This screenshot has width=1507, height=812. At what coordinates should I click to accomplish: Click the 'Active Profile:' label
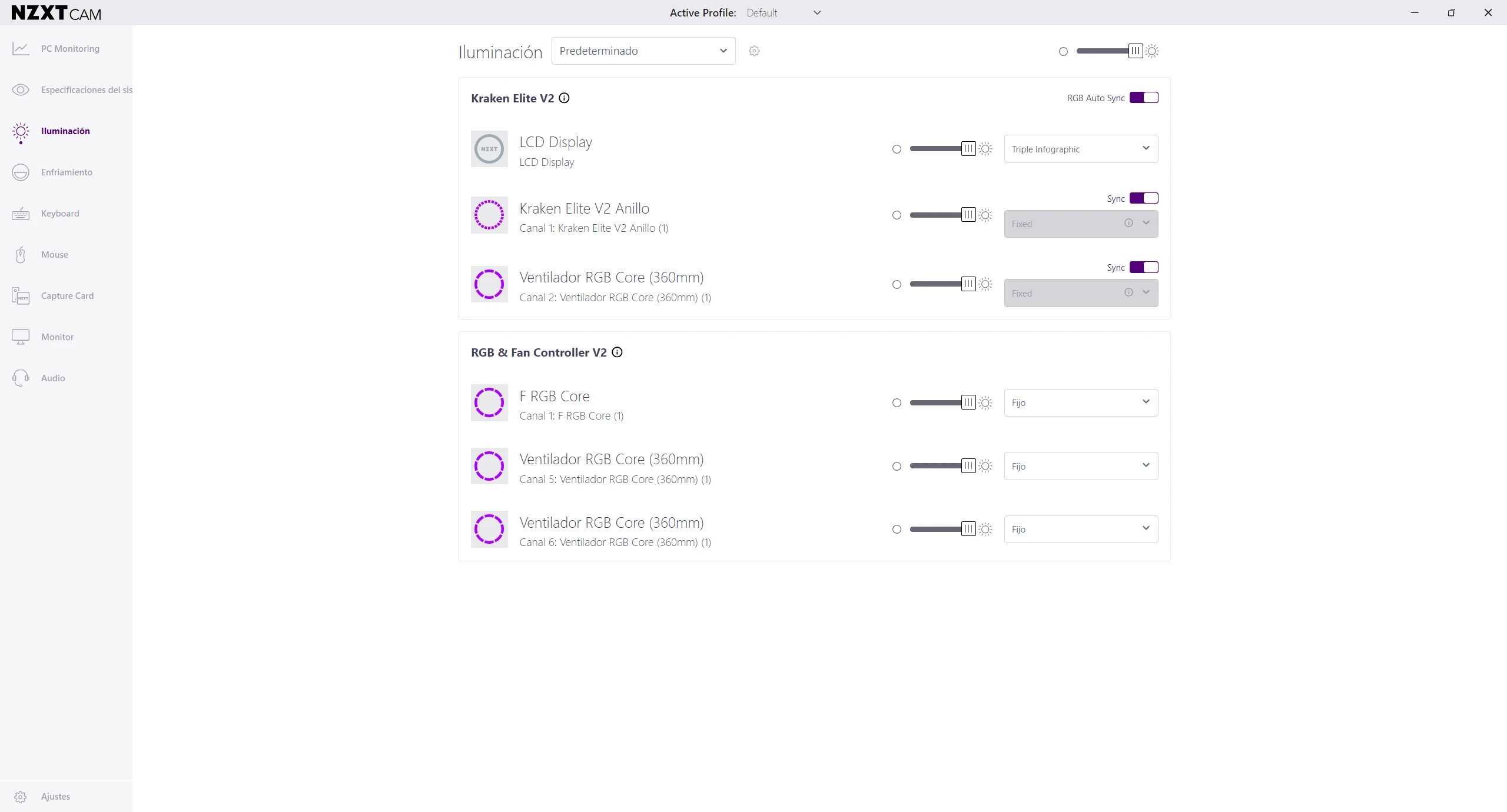pyautogui.click(x=703, y=13)
